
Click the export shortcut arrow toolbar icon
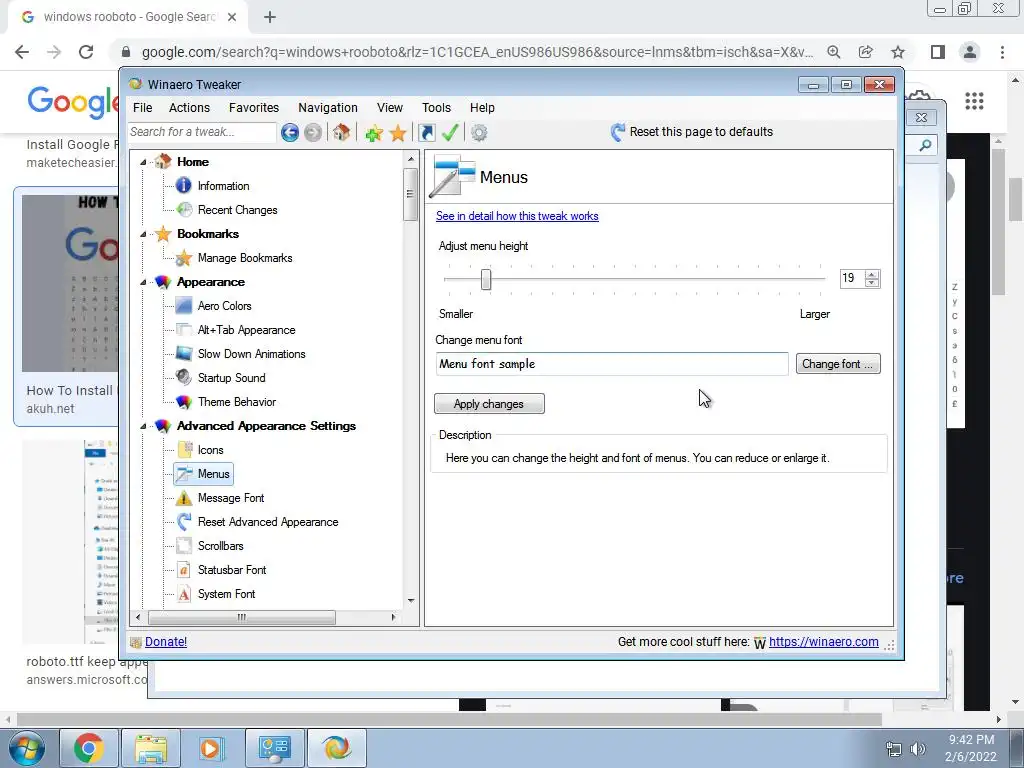coord(426,133)
